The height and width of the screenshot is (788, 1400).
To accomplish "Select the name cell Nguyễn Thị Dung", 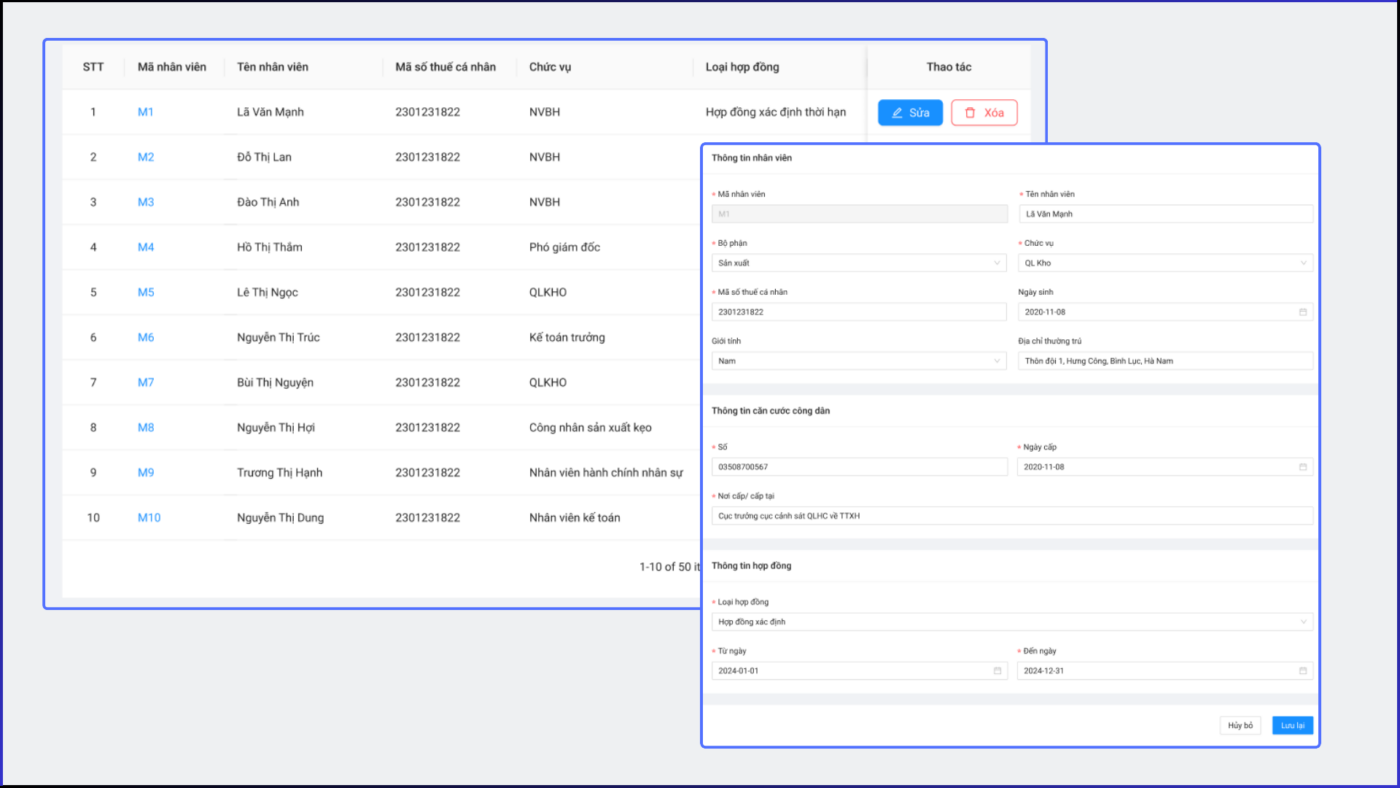I will pyautogui.click(x=280, y=517).
